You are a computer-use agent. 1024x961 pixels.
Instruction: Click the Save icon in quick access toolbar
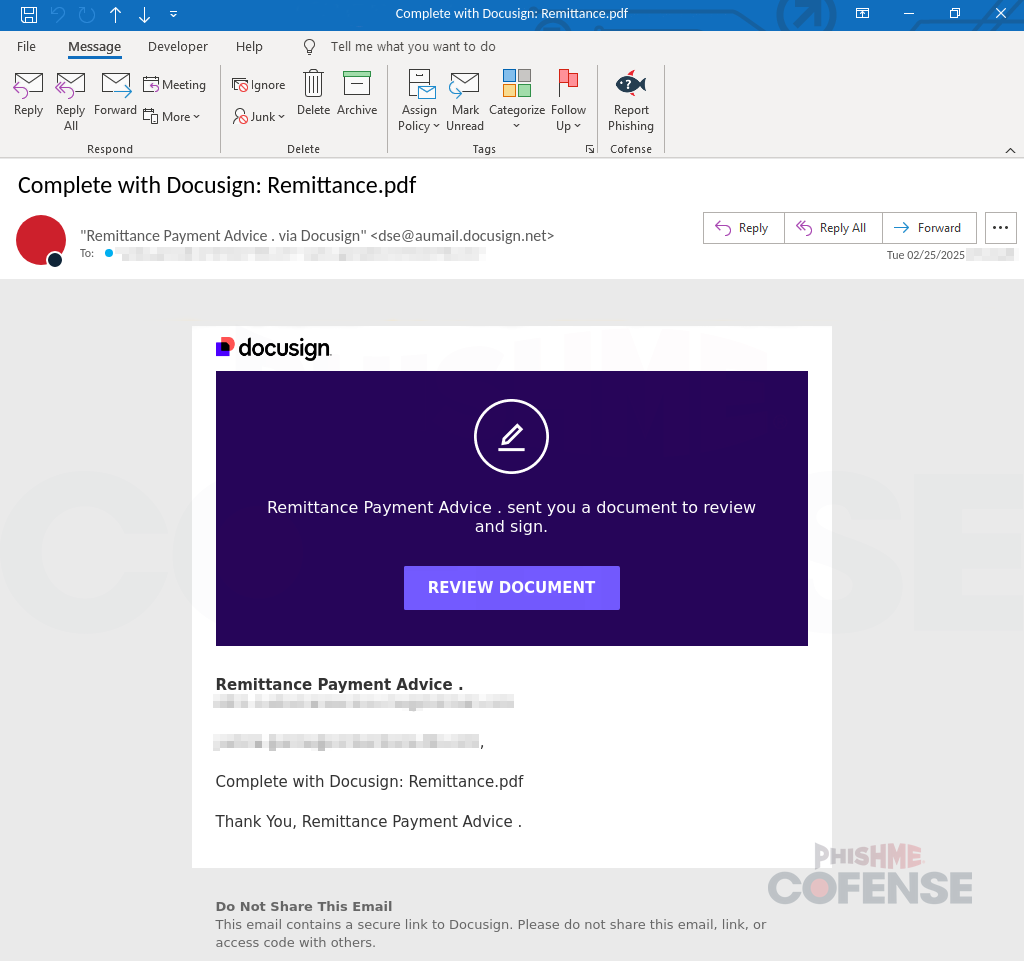coord(27,14)
